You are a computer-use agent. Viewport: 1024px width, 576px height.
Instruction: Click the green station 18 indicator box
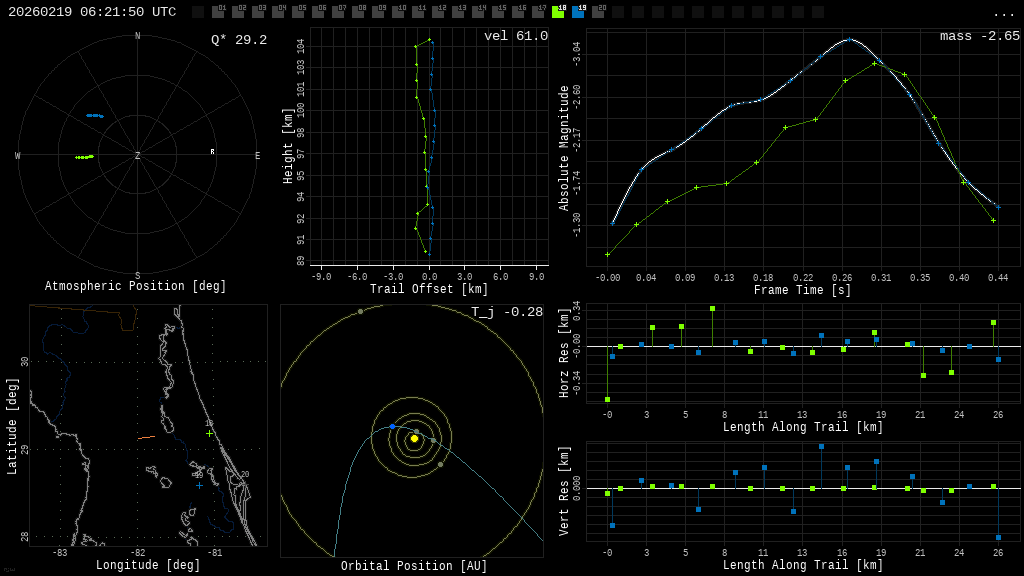[x=558, y=12]
